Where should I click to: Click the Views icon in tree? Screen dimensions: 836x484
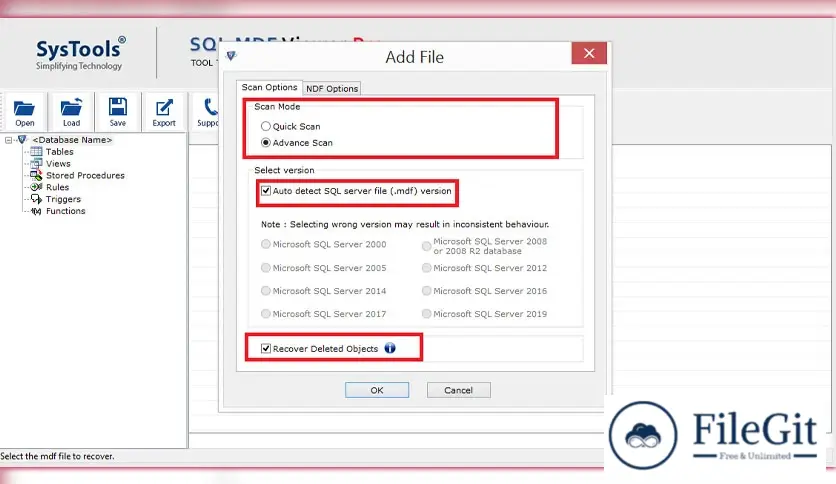(x=36, y=164)
